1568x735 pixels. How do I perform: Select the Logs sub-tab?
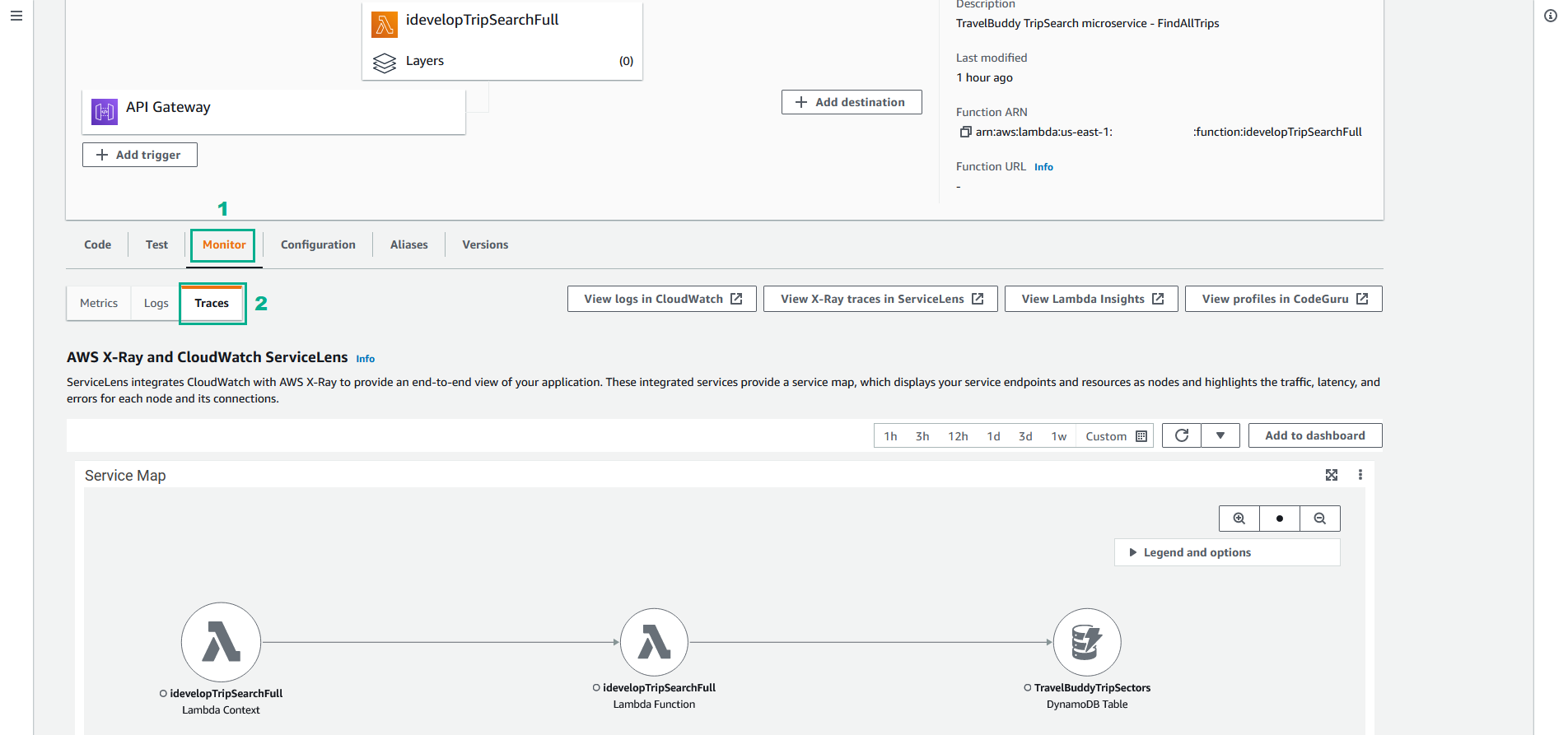(156, 303)
